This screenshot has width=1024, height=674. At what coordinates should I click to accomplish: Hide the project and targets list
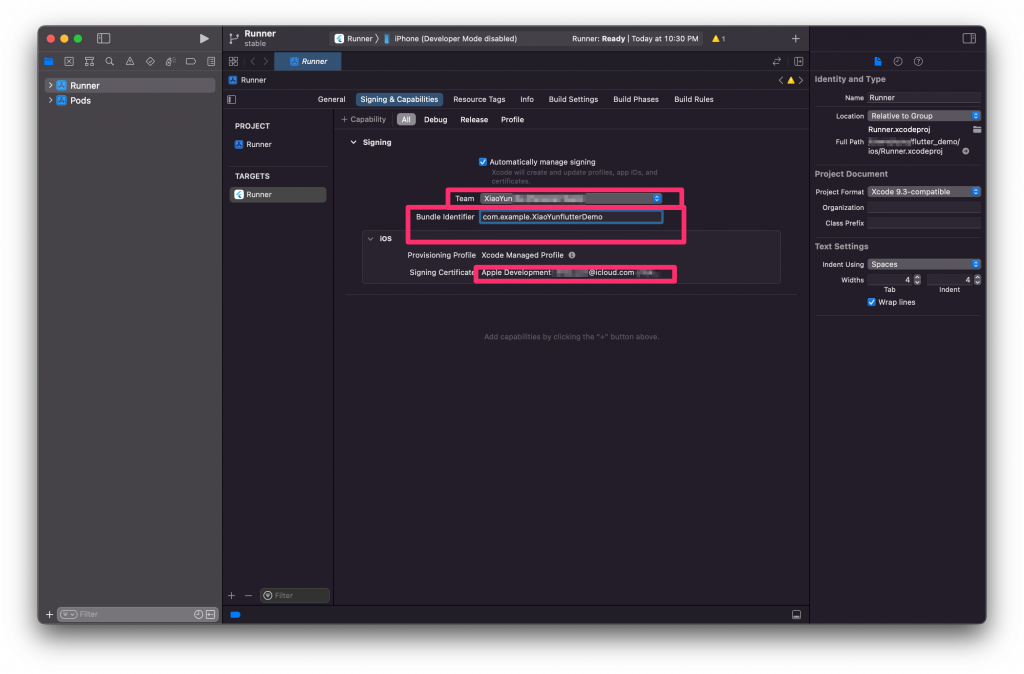(x=231, y=100)
